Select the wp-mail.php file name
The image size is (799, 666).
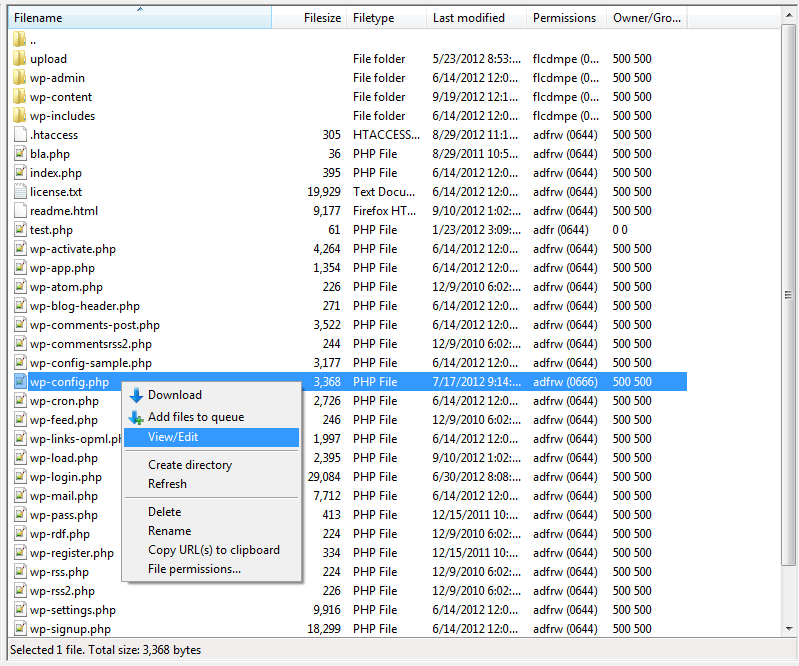pyautogui.click(x=64, y=496)
